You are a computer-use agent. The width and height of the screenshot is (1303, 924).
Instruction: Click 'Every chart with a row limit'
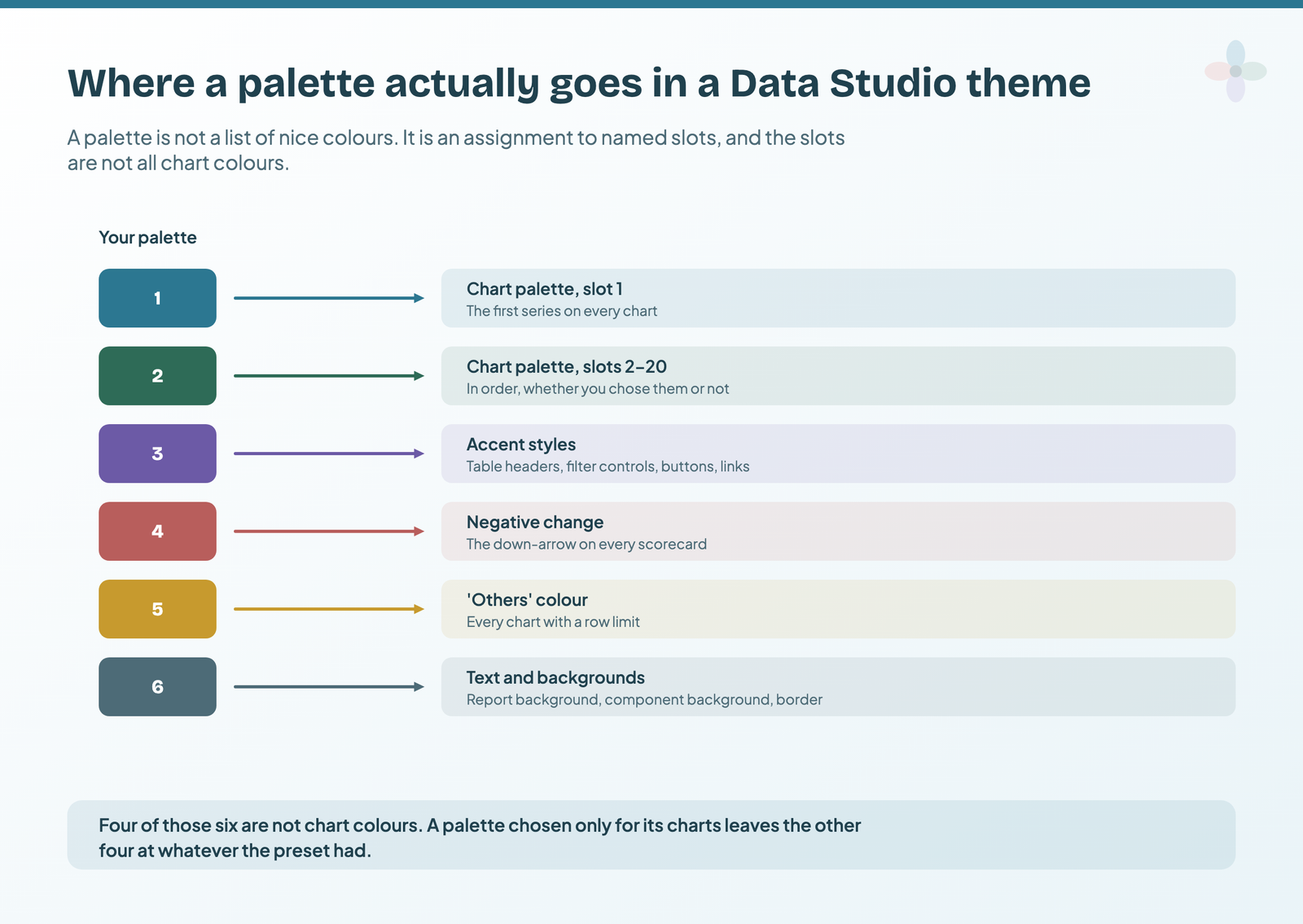click(x=553, y=622)
